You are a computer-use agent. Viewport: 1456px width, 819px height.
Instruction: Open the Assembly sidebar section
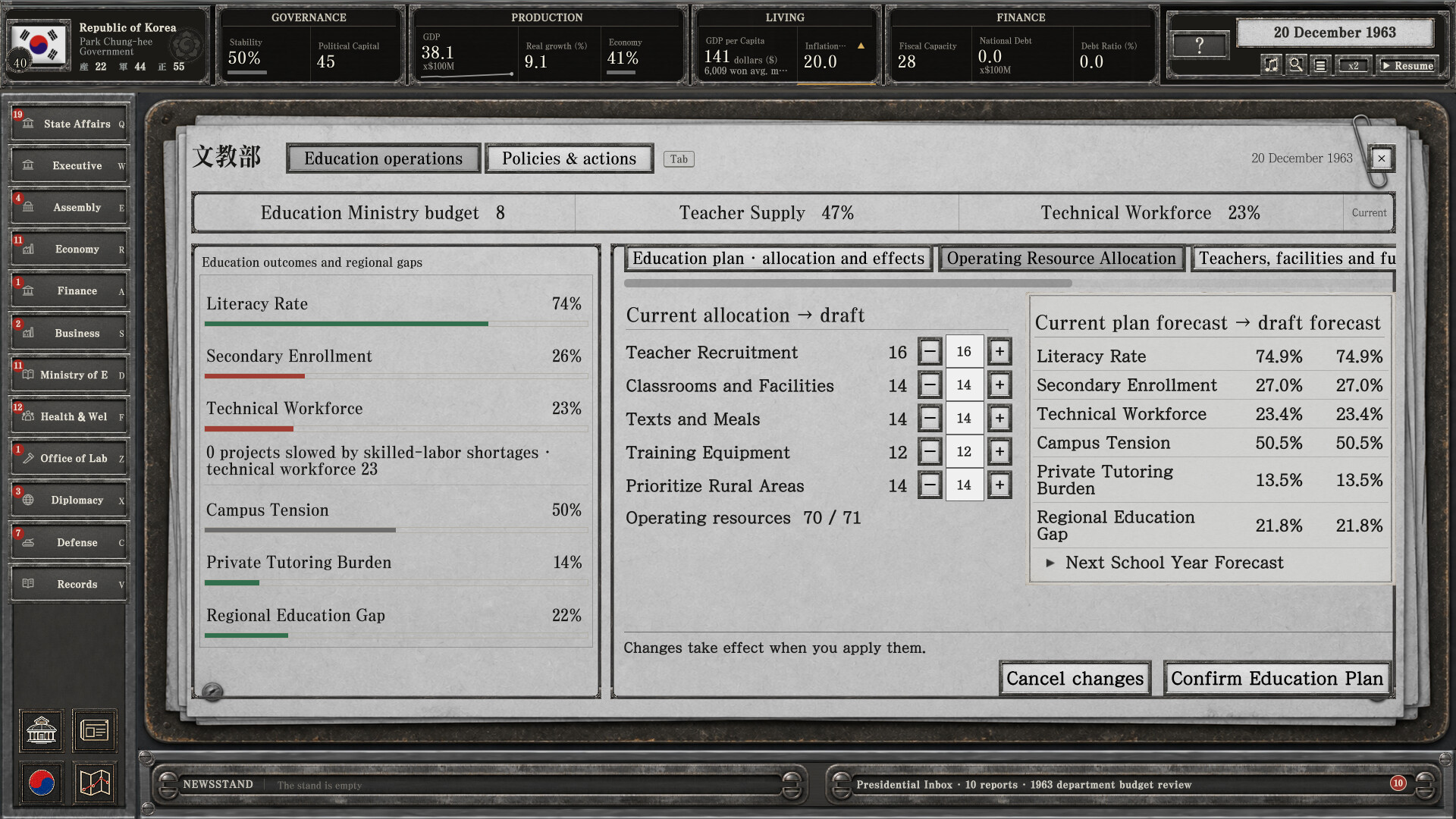[x=69, y=207]
